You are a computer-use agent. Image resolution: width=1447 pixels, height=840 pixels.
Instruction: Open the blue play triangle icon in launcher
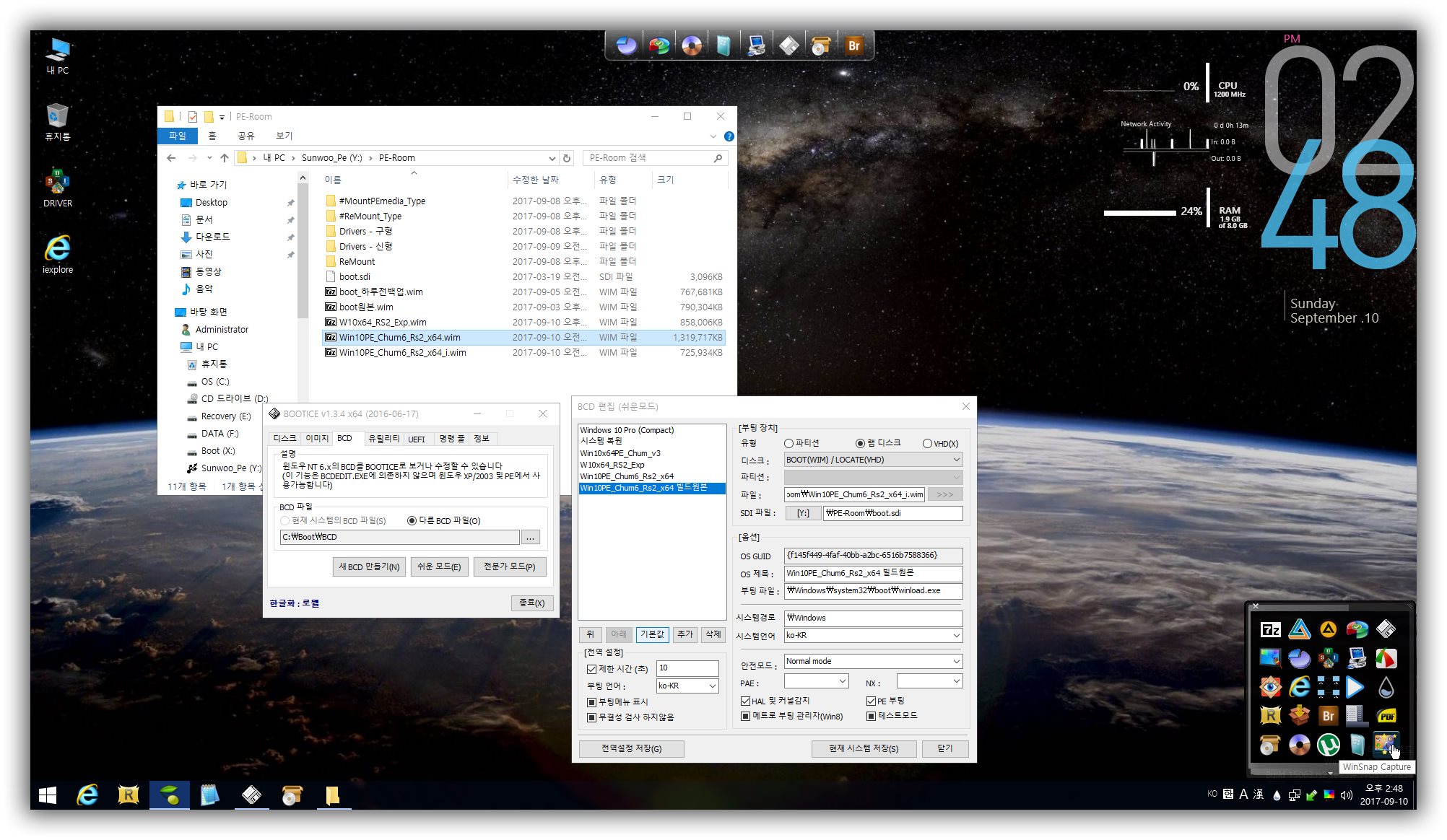coord(1355,687)
